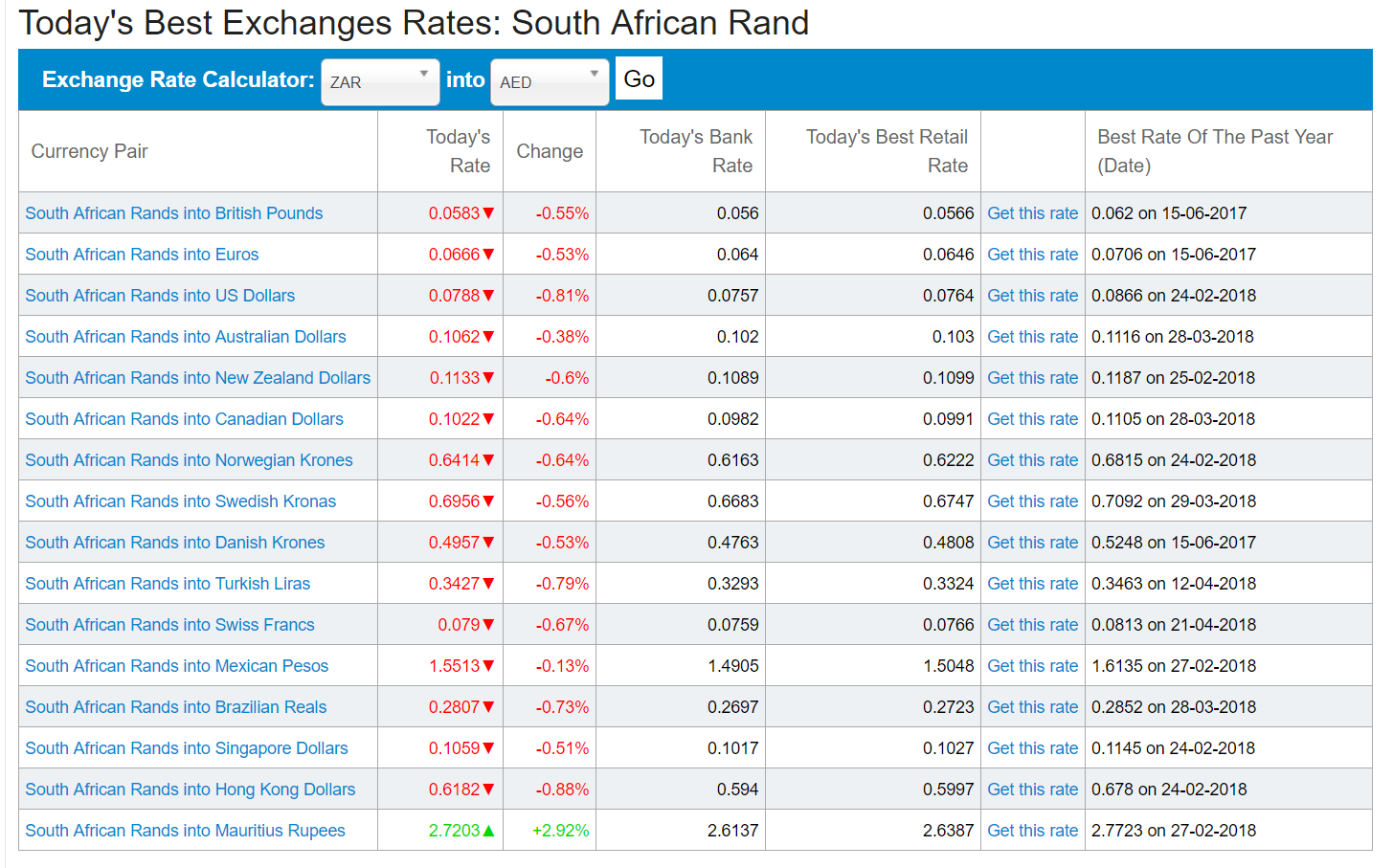Click Get this rate for US Dollars
Viewport: 1393px width, 868px height.
click(x=1032, y=296)
